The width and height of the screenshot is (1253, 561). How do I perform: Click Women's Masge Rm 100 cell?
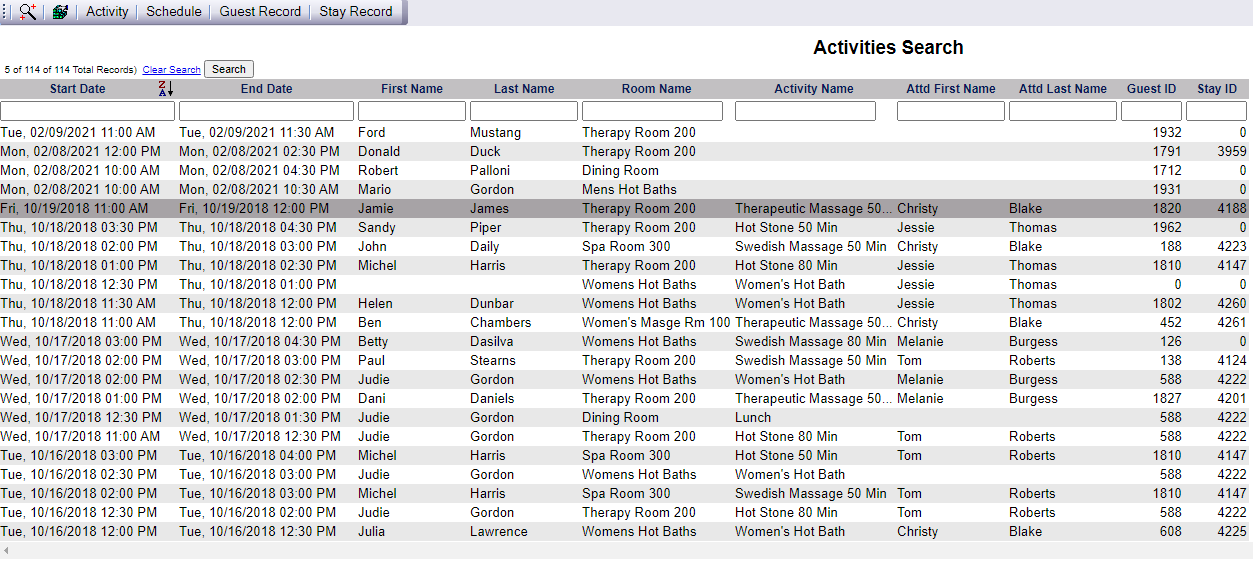point(656,322)
